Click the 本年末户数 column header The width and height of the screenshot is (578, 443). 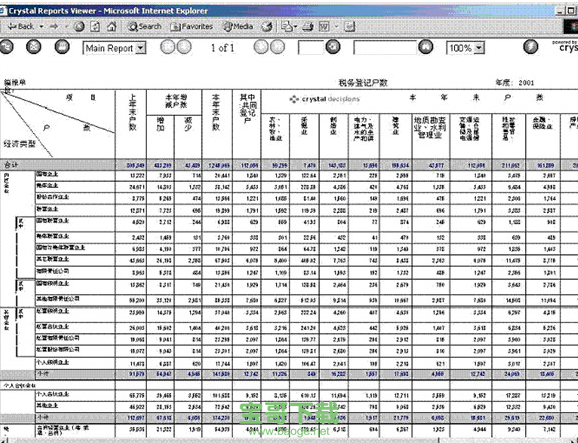point(216,112)
